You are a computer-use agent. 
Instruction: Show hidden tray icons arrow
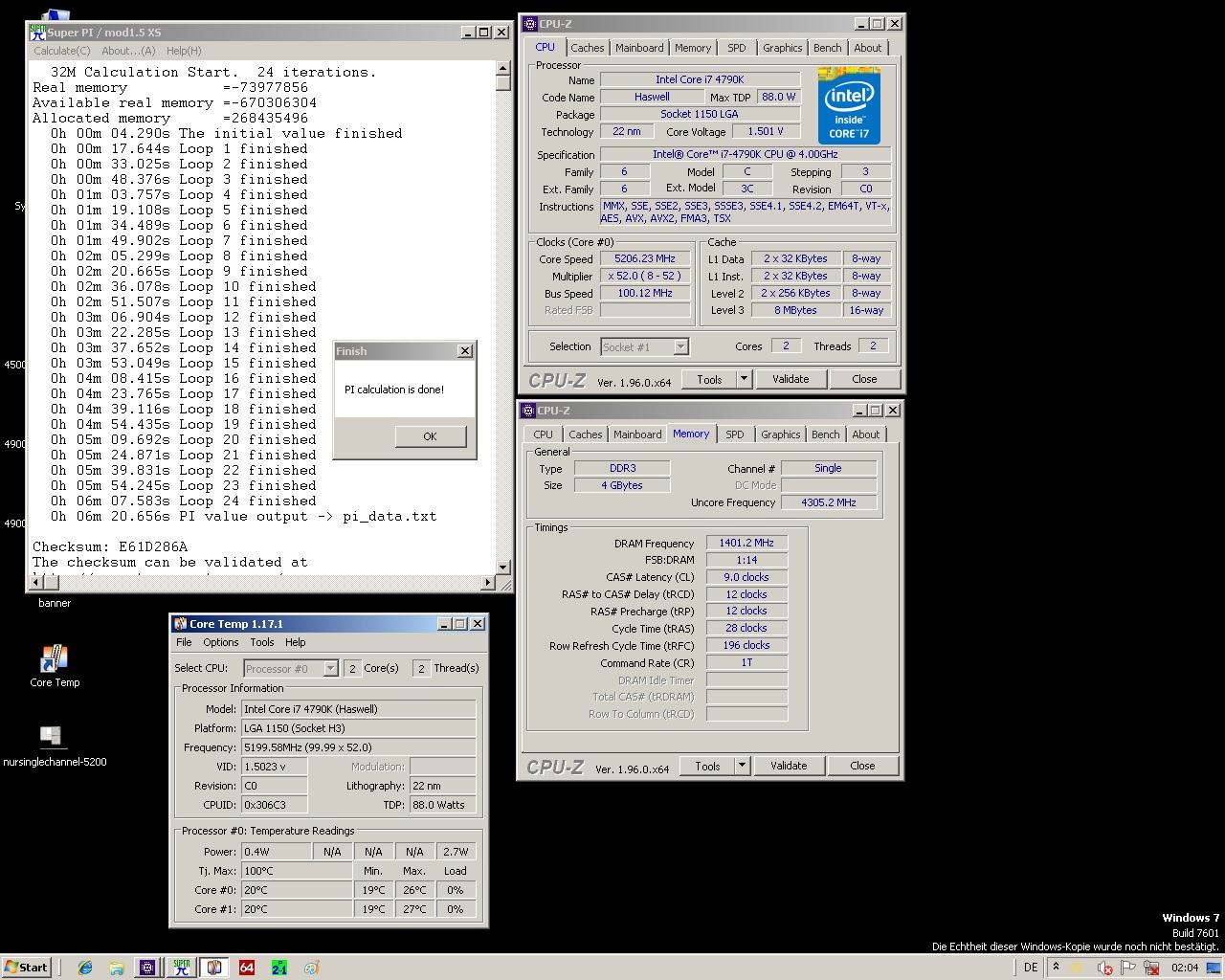coord(1056,968)
